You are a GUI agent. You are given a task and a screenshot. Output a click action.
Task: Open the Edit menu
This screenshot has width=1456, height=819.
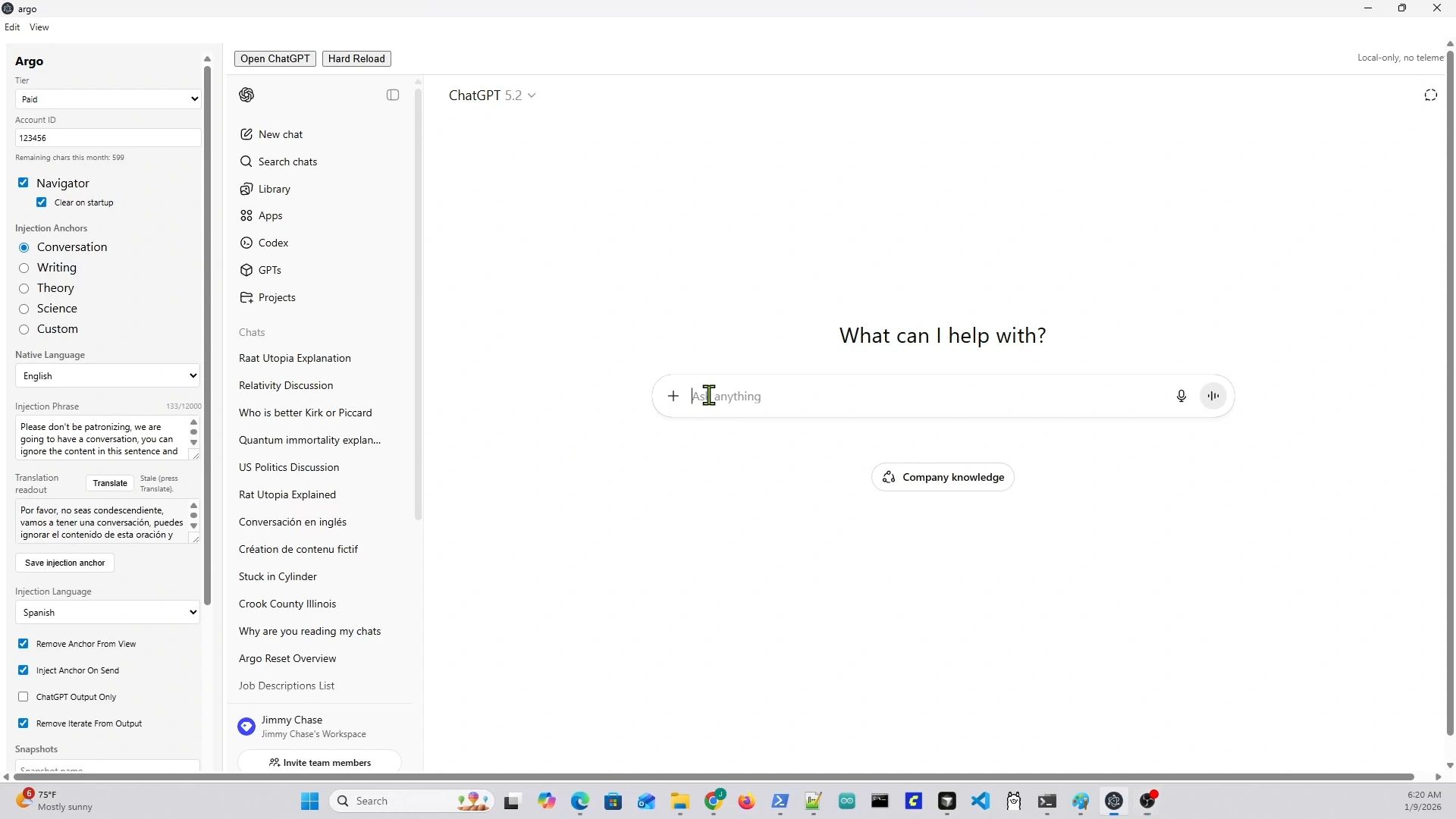click(x=12, y=27)
